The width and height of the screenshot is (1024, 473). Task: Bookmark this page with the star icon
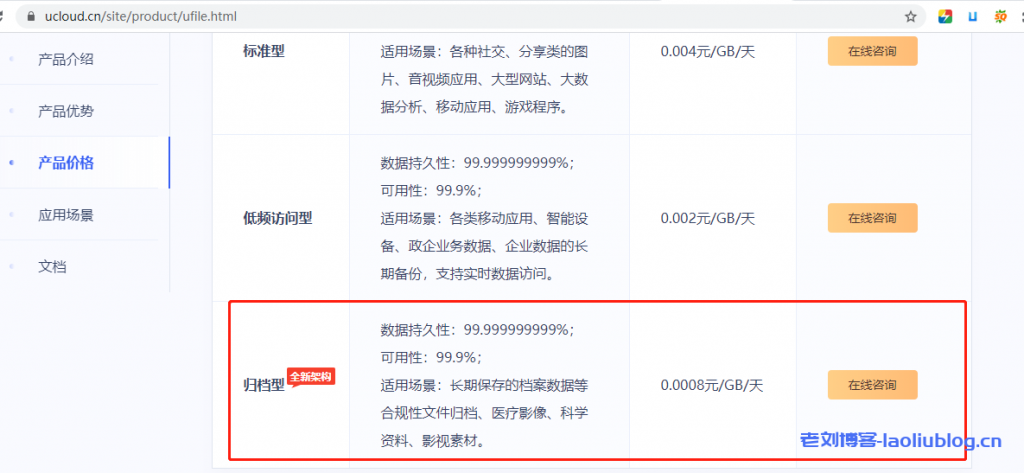click(x=910, y=16)
